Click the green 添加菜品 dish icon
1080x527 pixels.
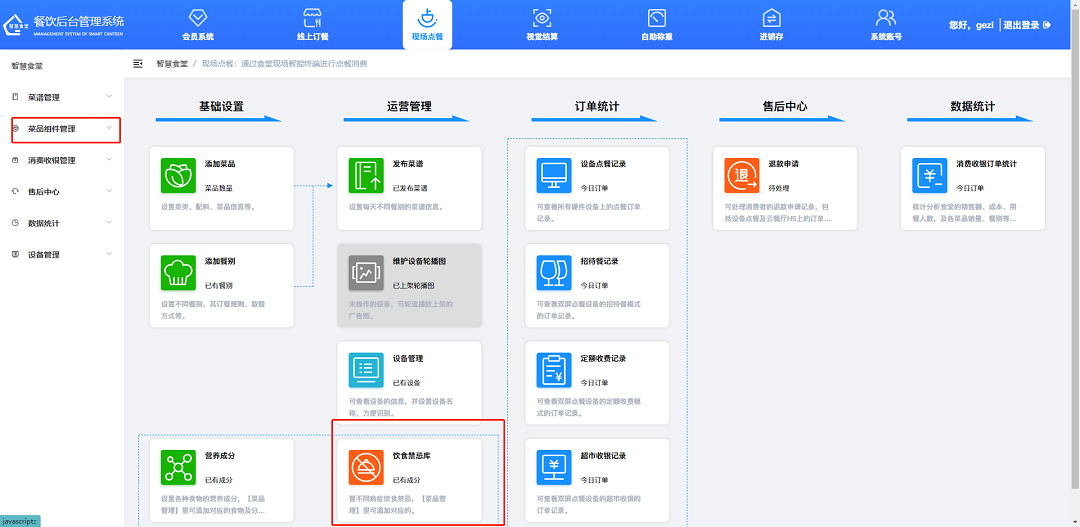pos(178,175)
